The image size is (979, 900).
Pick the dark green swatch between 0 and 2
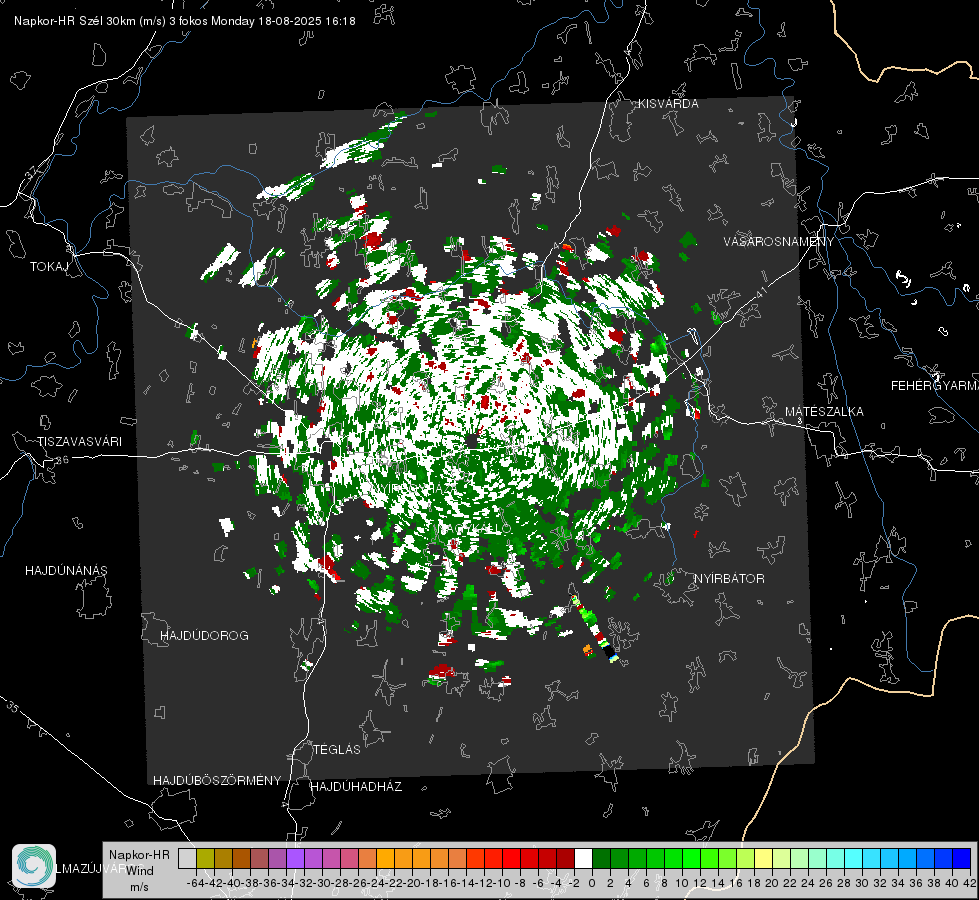tap(601, 859)
